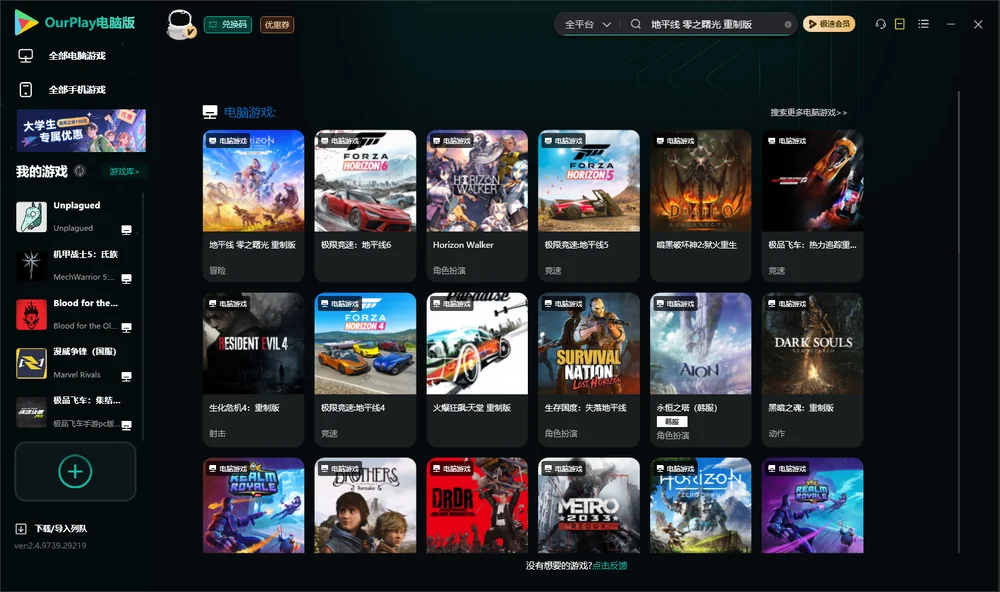Click the yellow mini-mode window icon
This screenshot has width=1000, height=592.
click(x=899, y=24)
